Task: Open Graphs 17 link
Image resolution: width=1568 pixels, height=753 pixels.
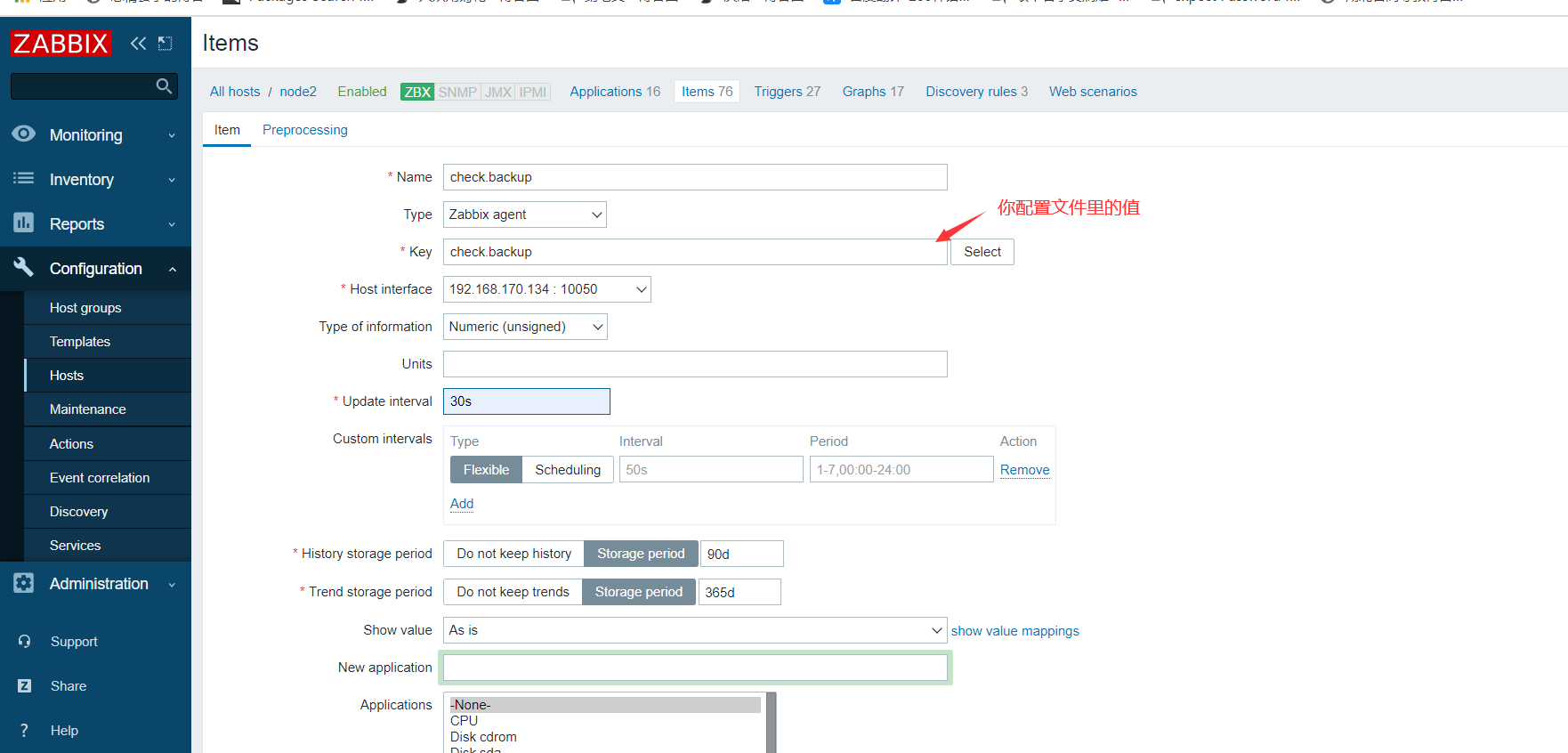Action: pyautogui.click(x=873, y=92)
